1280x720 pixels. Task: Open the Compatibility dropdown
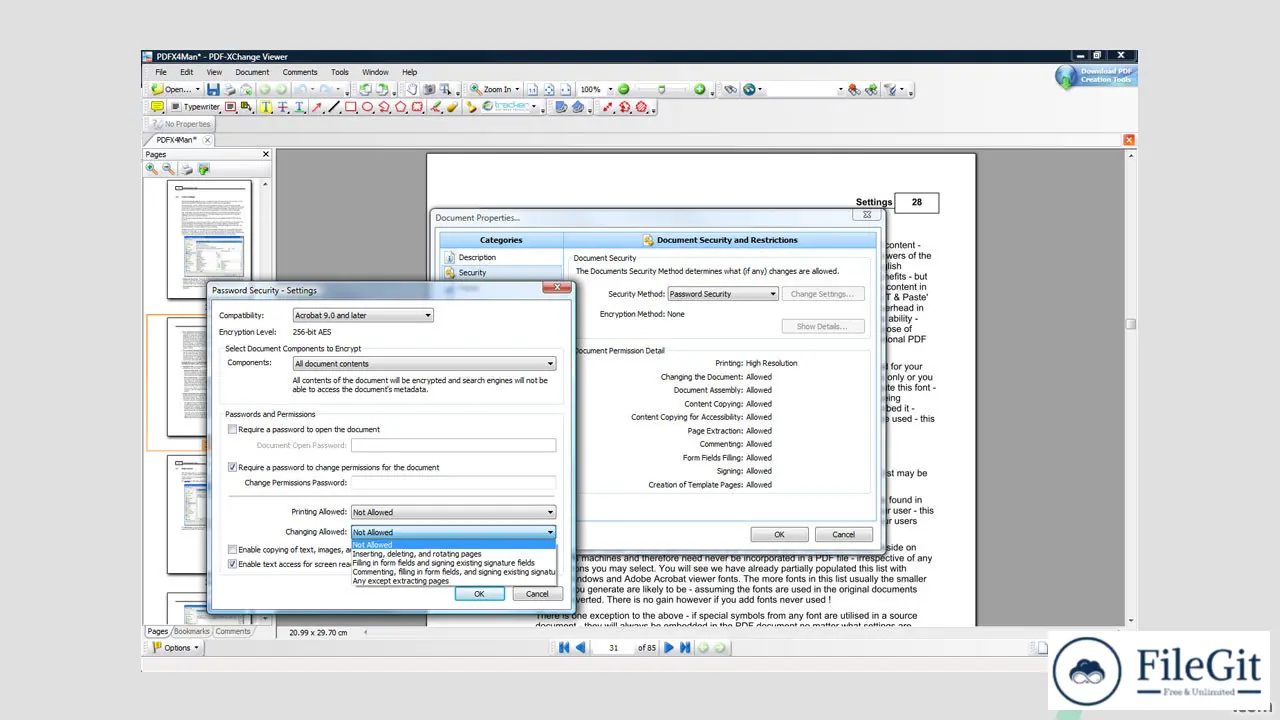point(362,316)
